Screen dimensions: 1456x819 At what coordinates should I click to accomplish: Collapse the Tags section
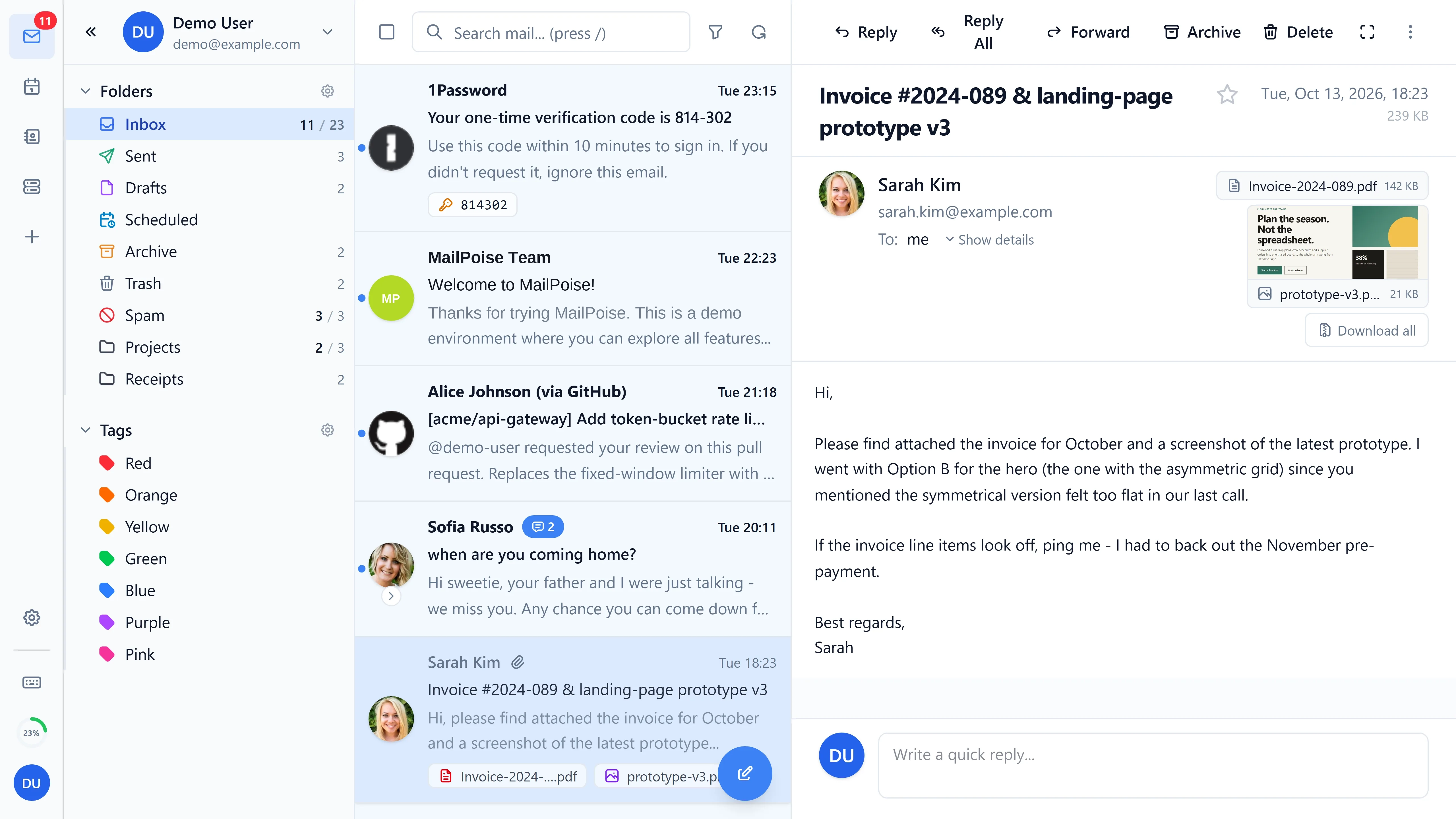[85, 430]
